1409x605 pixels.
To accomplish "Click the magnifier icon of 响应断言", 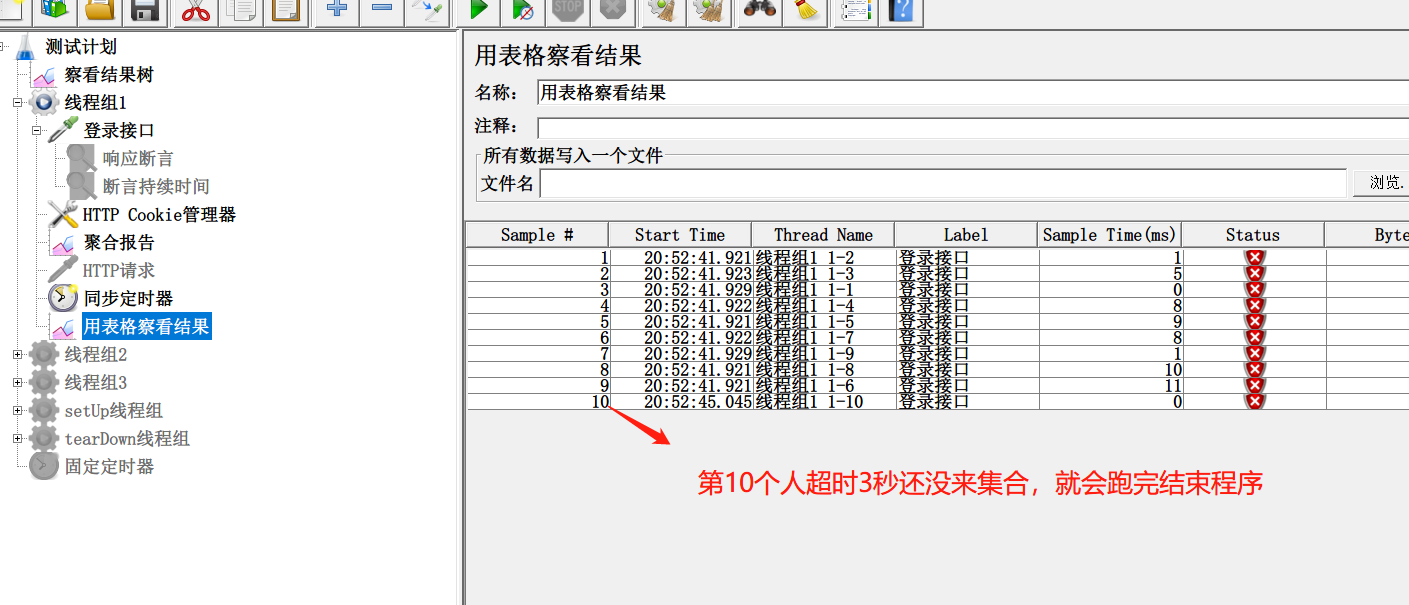I will (81, 158).
